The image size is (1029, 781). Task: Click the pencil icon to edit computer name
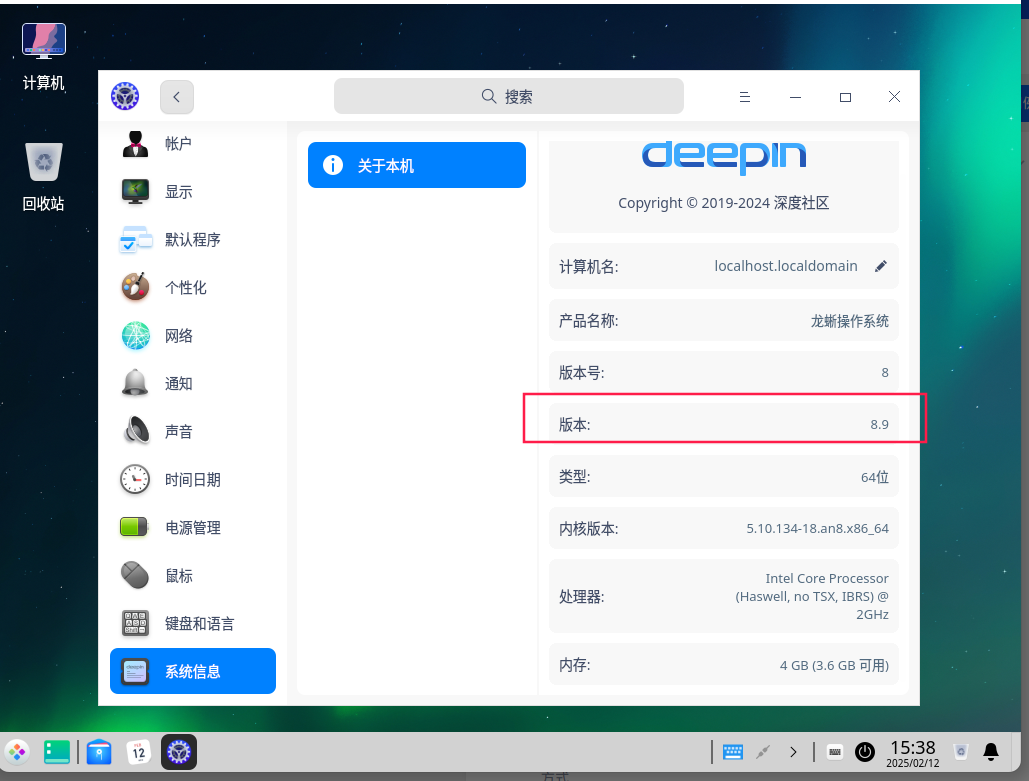pos(881,266)
